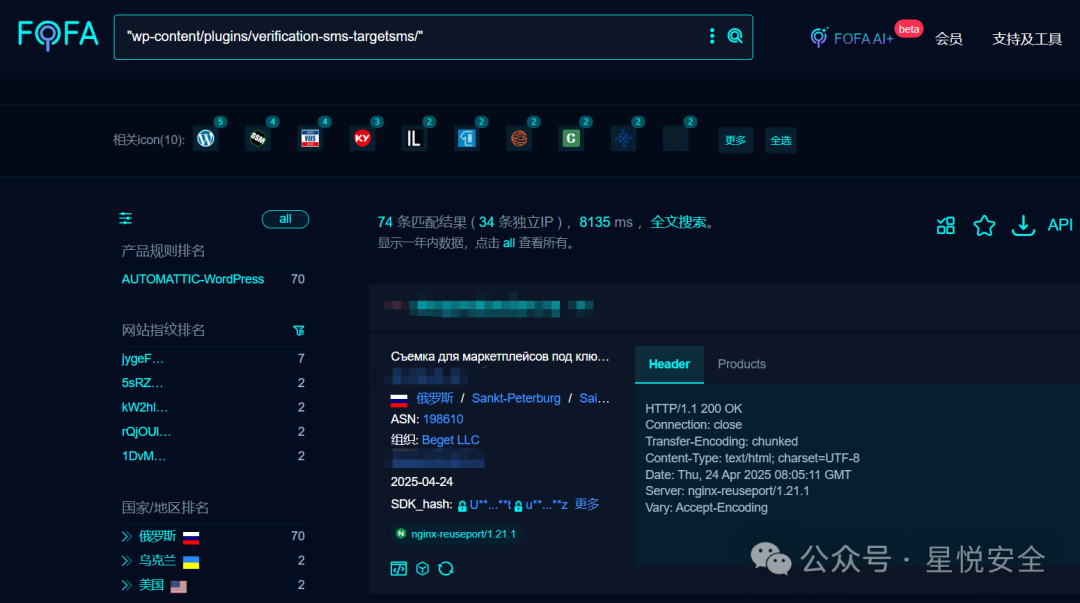Select the IL related icon

414,139
